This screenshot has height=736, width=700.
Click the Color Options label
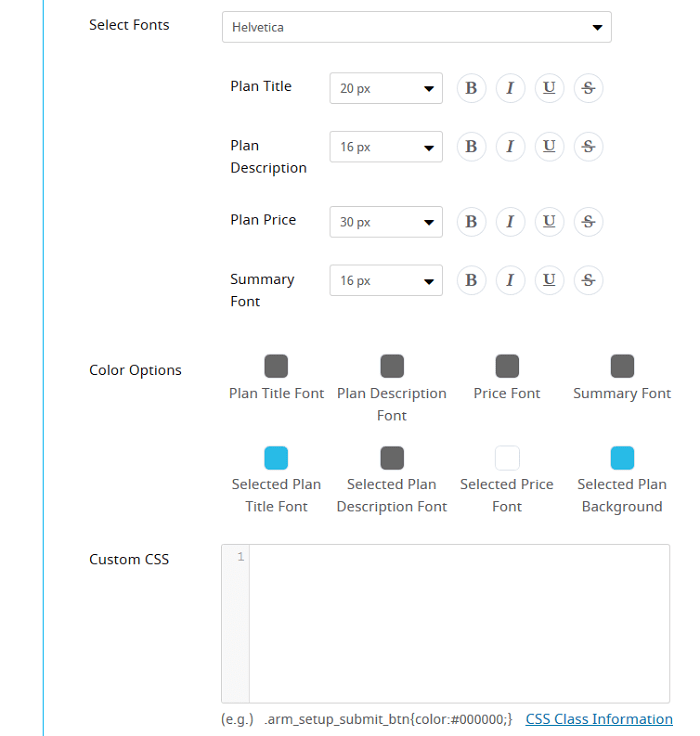[135, 370]
